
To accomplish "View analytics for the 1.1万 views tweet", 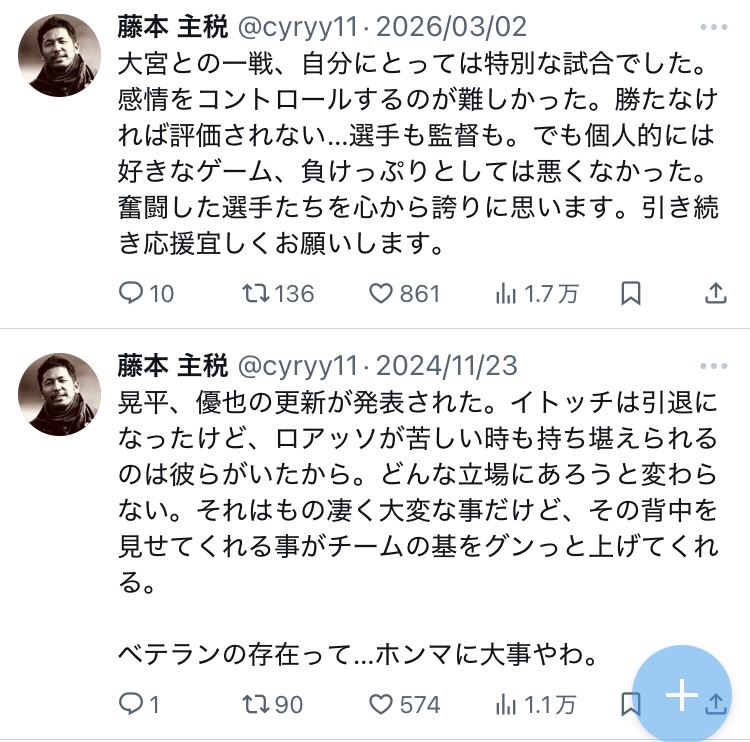I will pos(506,705).
